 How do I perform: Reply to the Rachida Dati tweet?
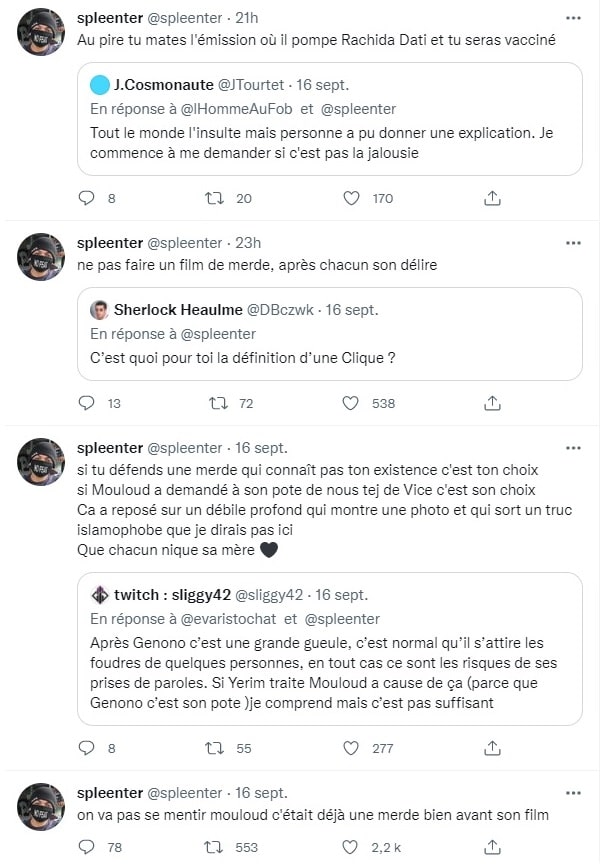[x=87, y=198]
